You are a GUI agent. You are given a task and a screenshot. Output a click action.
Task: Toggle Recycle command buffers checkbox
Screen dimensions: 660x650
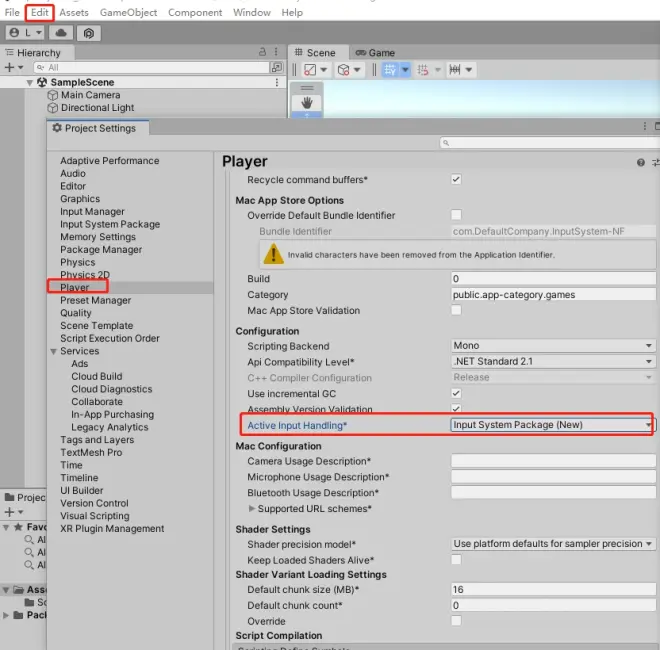click(x=456, y=180)
